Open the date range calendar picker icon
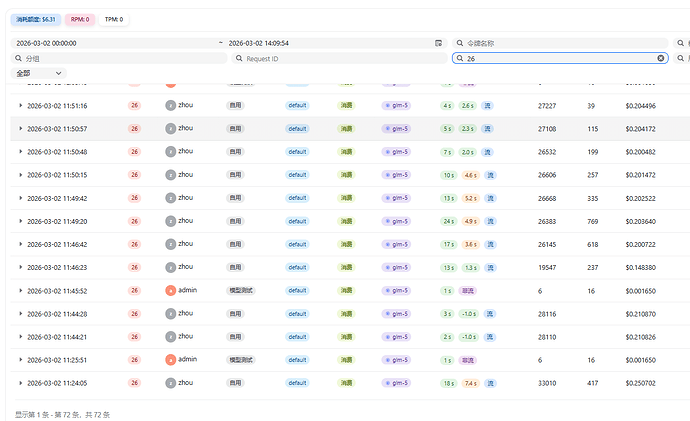Image resolution: width=690 pixels, height=421 pixels. pyautogui.click(x=438, y=43)
